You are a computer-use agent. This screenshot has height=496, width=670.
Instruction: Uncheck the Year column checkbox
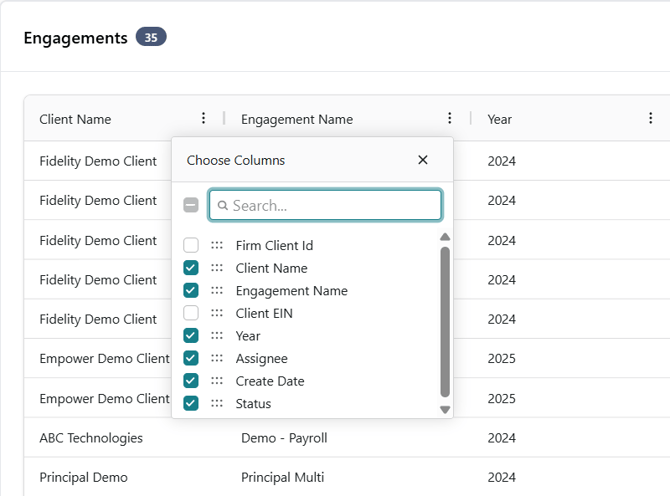191,336
